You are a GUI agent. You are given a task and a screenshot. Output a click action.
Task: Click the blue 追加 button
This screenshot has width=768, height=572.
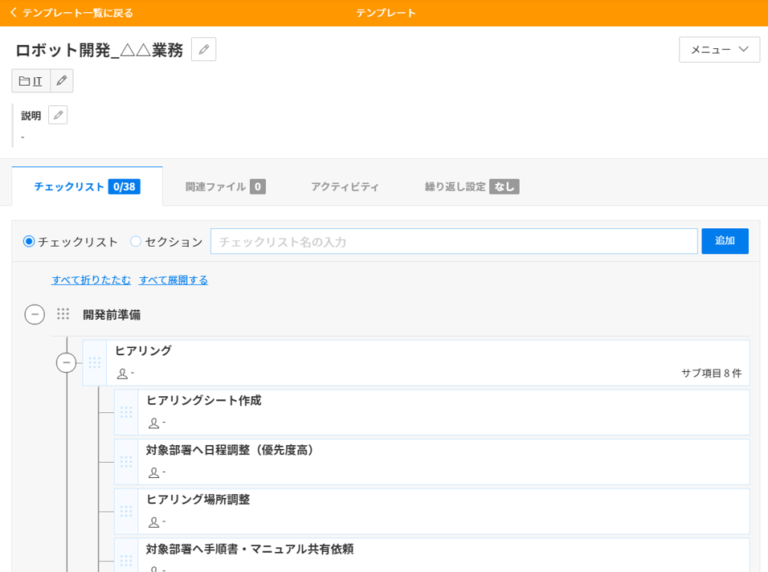(724, 241)
